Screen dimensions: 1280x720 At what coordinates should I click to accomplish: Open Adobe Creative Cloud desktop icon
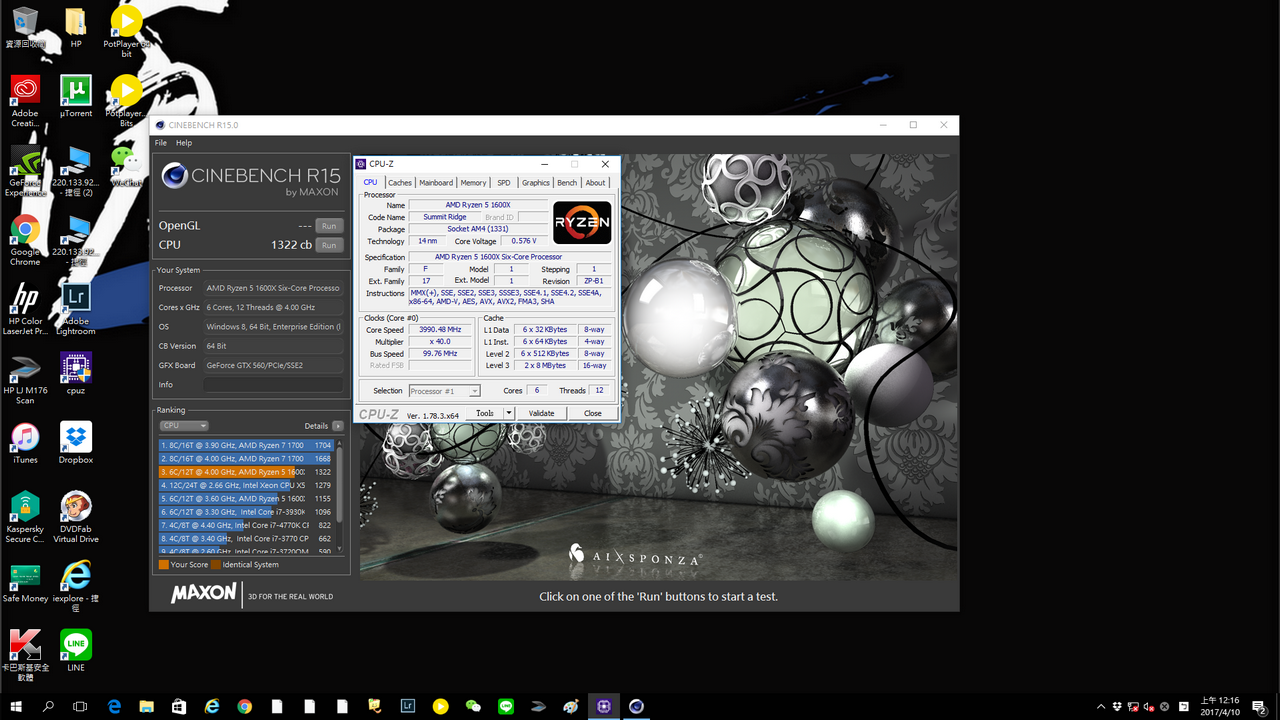(25, 101)
